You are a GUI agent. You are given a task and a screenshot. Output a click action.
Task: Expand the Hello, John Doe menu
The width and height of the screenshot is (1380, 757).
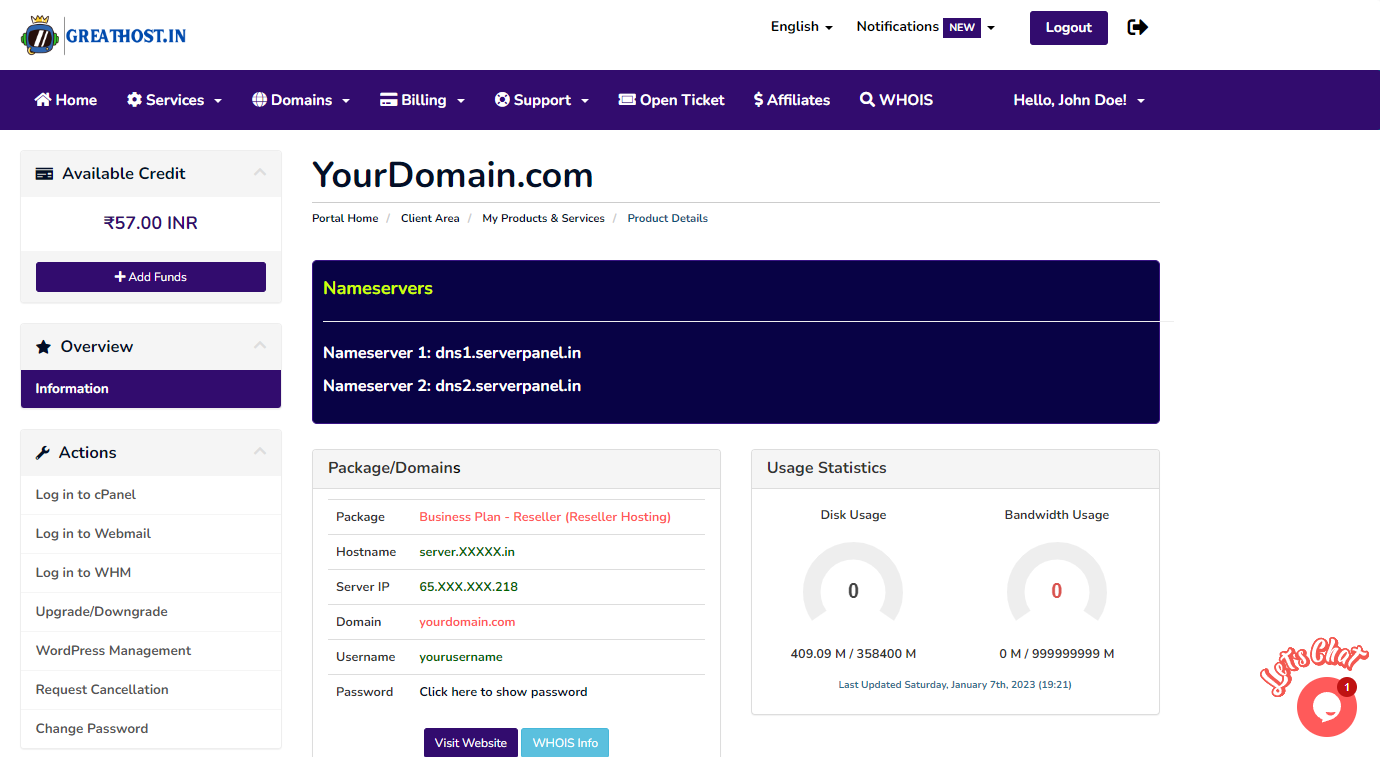[1079, 100]
